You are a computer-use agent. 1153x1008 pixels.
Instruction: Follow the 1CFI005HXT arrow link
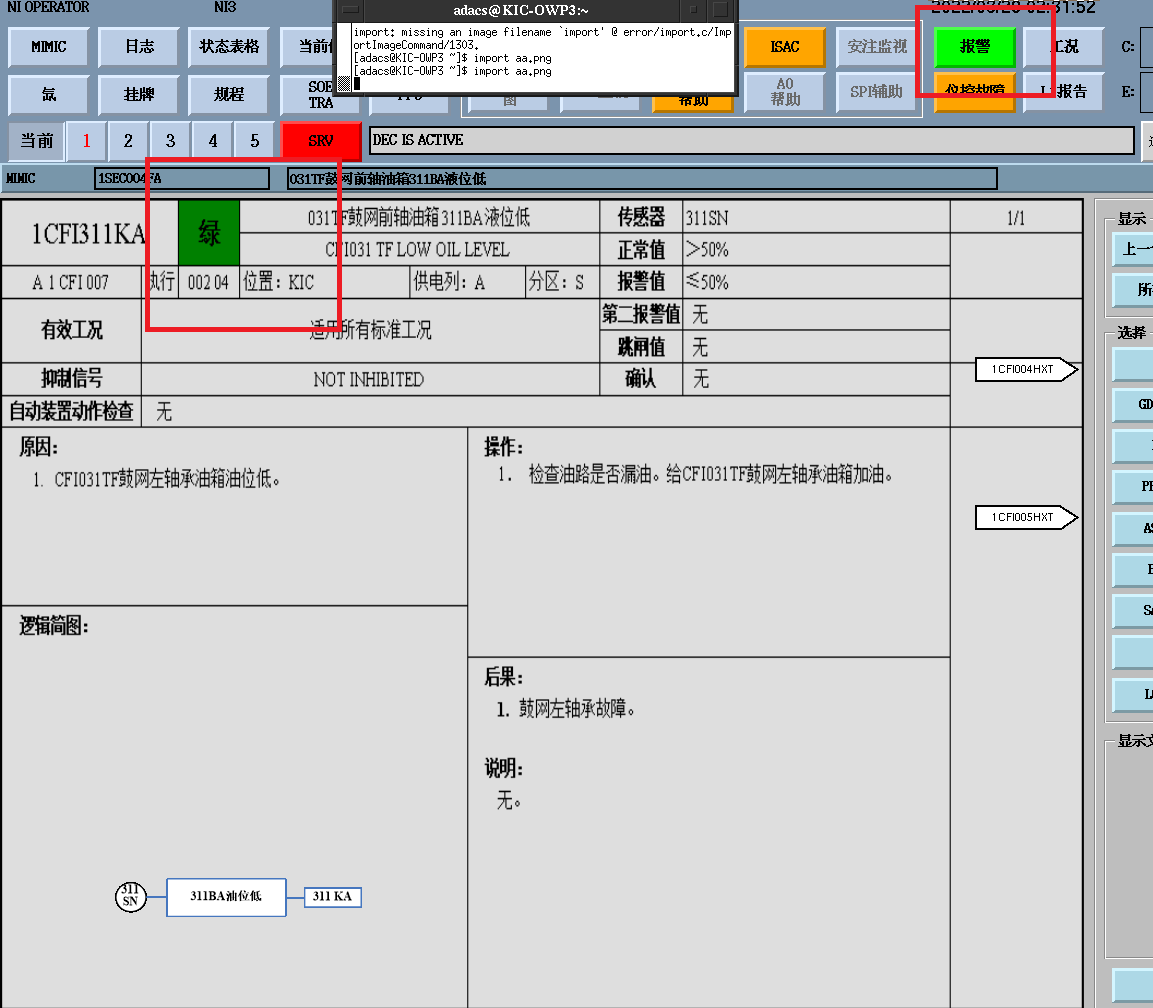(1027, 517)
